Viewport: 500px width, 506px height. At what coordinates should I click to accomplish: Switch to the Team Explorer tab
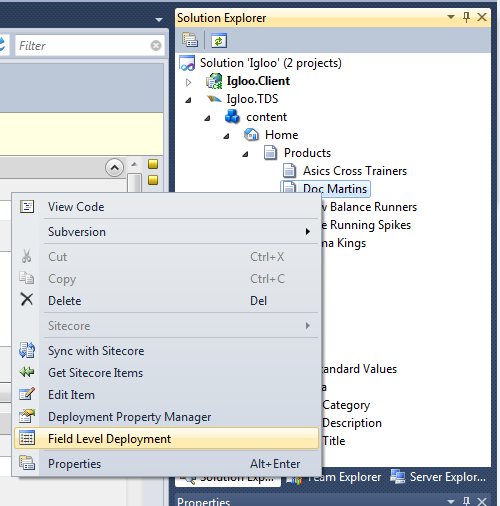point(337,477)
